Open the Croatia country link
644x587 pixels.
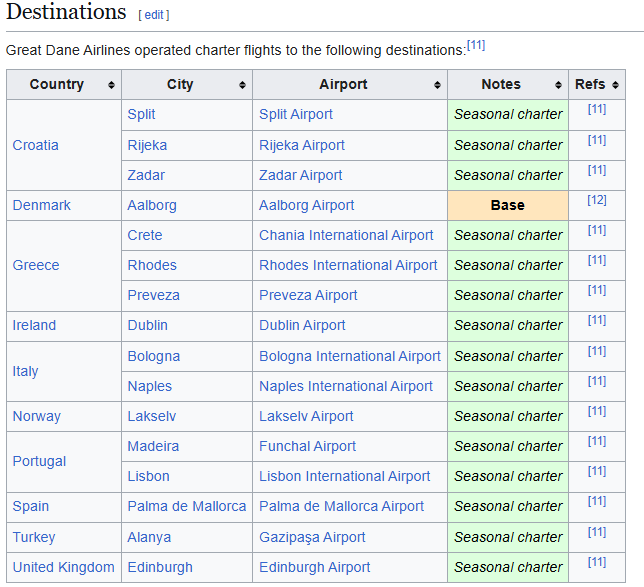(x=35, y=145)
